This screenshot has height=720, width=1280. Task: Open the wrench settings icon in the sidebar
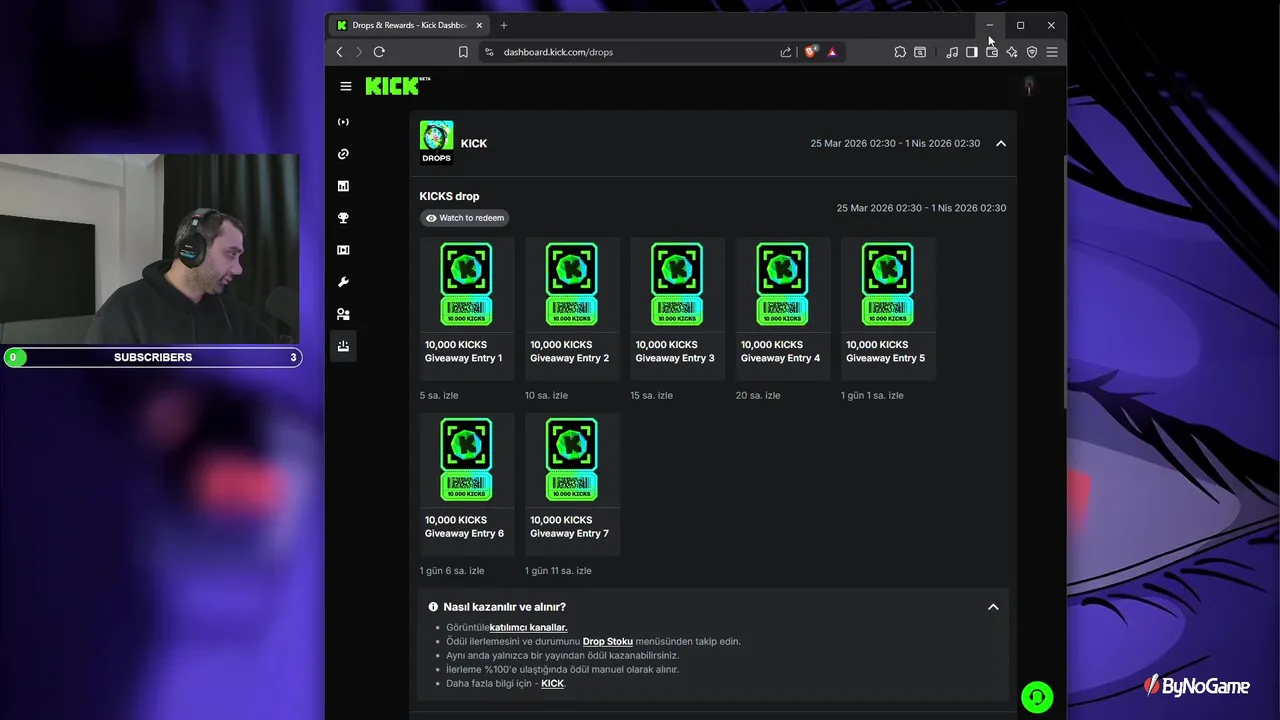tap(343, 282)
